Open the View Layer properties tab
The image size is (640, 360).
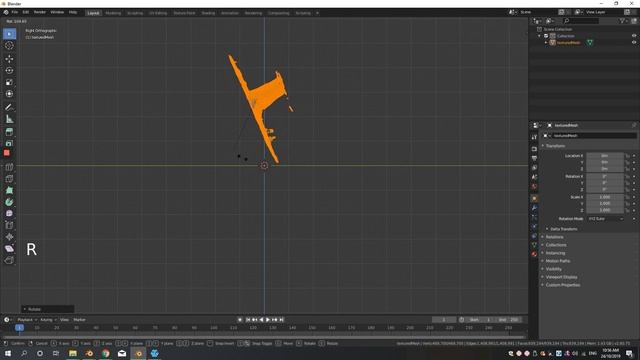534,168
